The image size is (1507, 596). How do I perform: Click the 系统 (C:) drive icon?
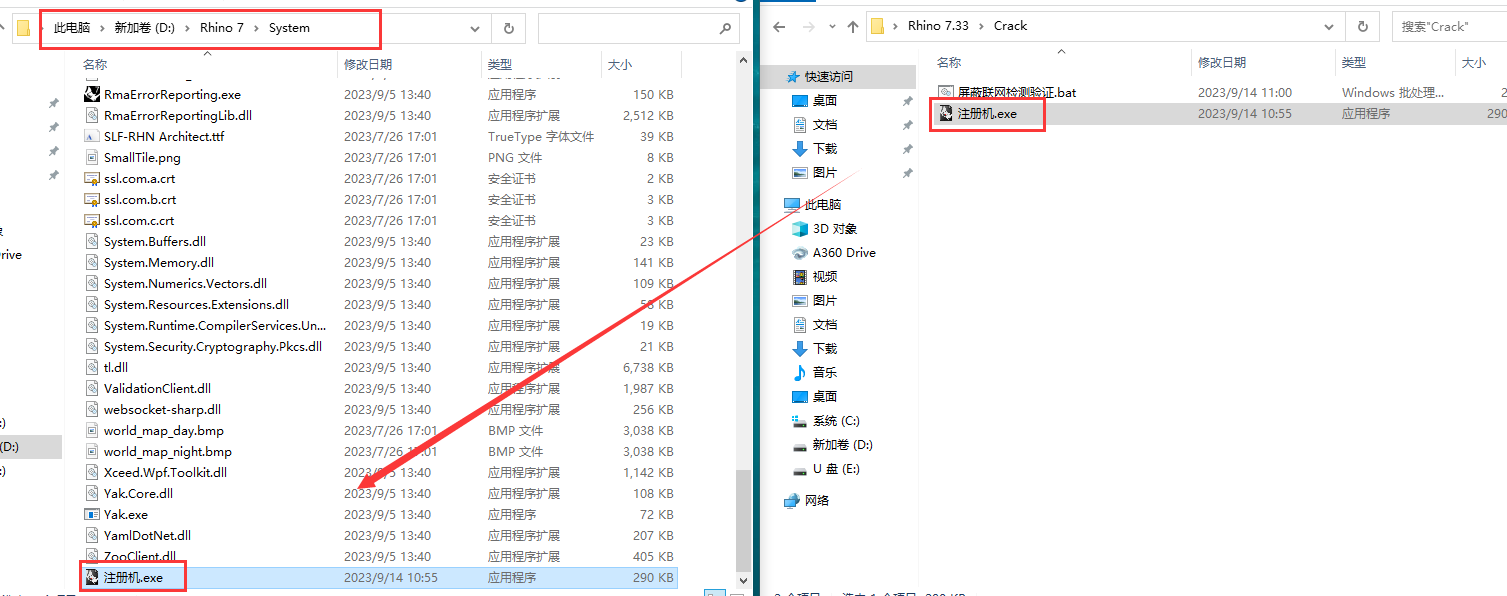[800, 421]
